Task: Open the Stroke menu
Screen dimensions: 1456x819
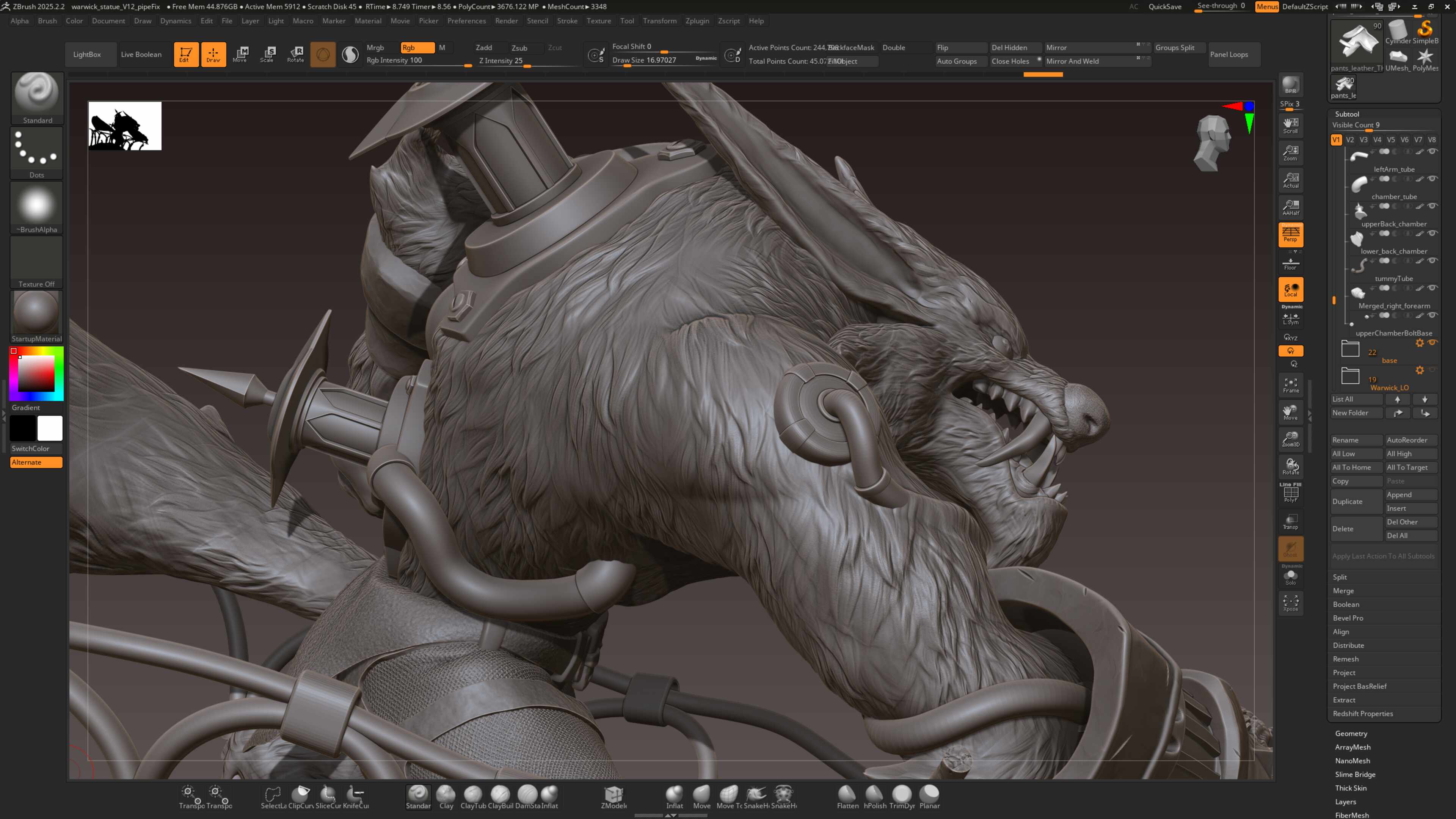Action: (567, 21)
